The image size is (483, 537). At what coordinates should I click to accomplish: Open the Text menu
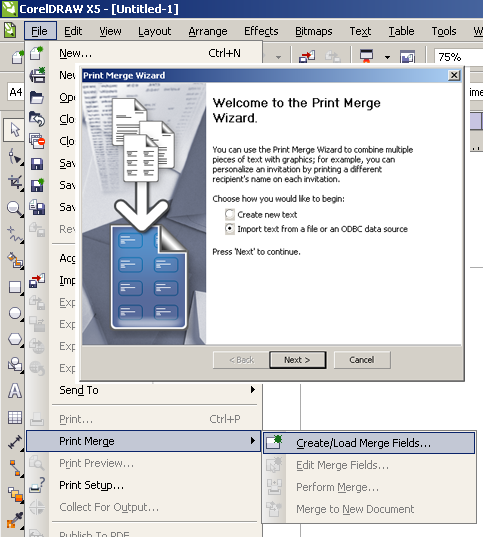click(x=360, y=31)
